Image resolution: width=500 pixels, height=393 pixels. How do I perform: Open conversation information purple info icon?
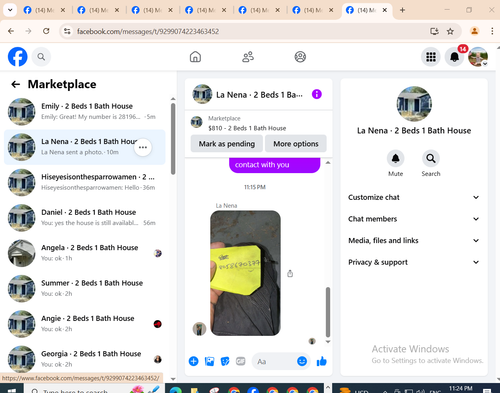pos(317,94)
